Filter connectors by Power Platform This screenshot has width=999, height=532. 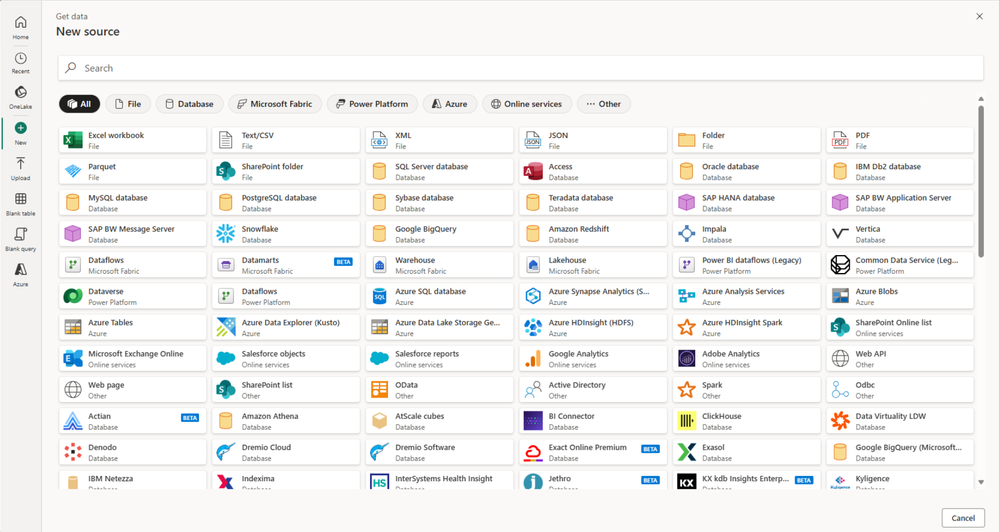(x=372, y=104)
